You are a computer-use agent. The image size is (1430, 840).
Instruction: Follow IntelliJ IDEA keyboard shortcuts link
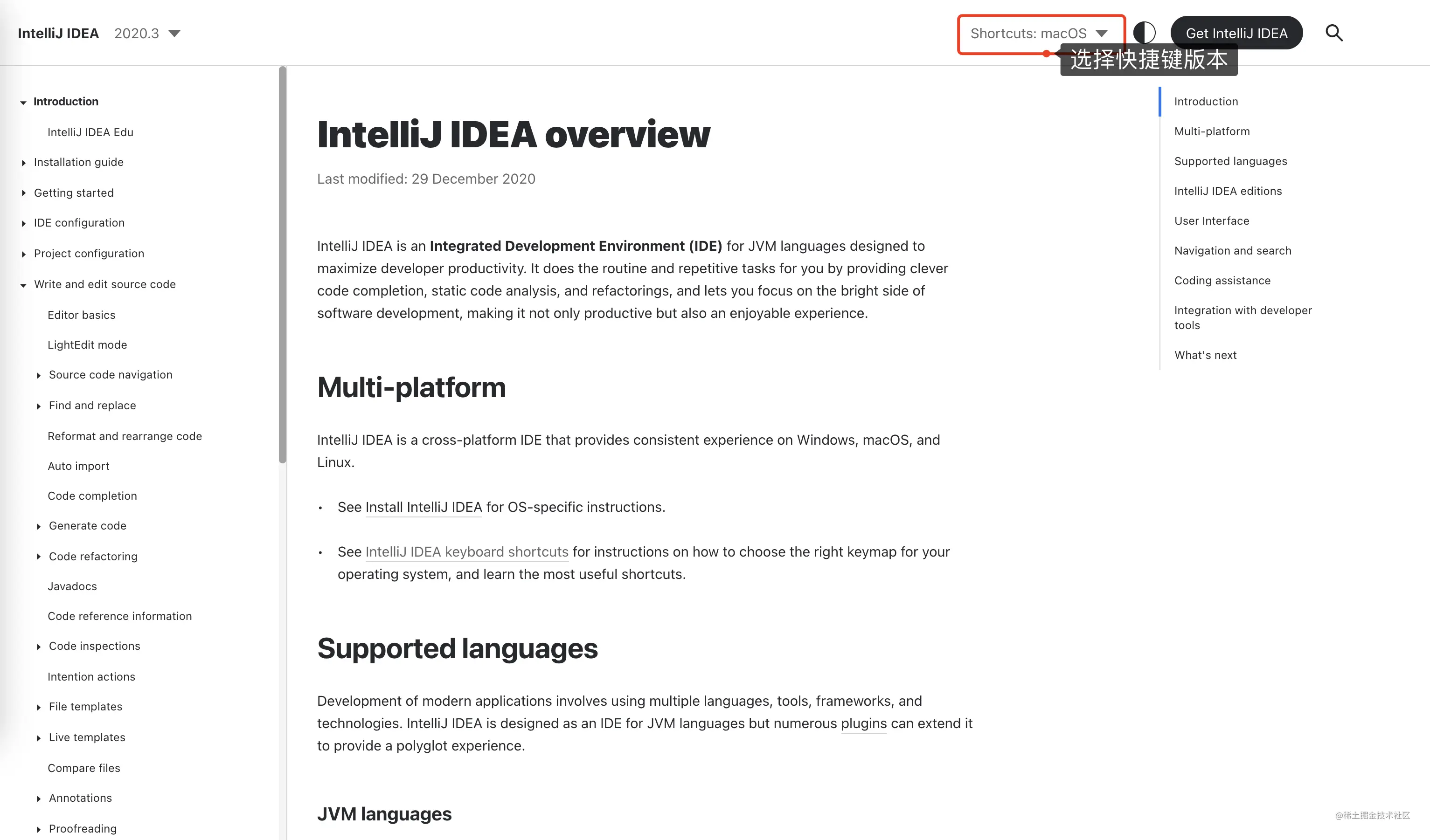(466, 552)
